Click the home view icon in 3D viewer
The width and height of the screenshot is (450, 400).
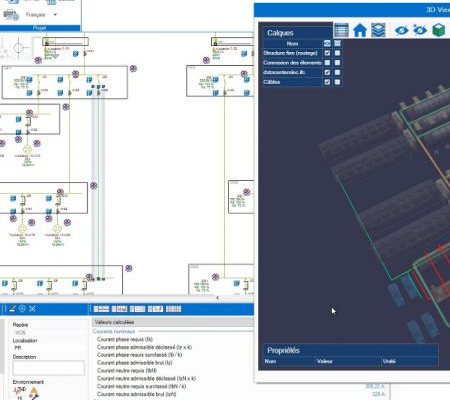[x=360, y=31]
